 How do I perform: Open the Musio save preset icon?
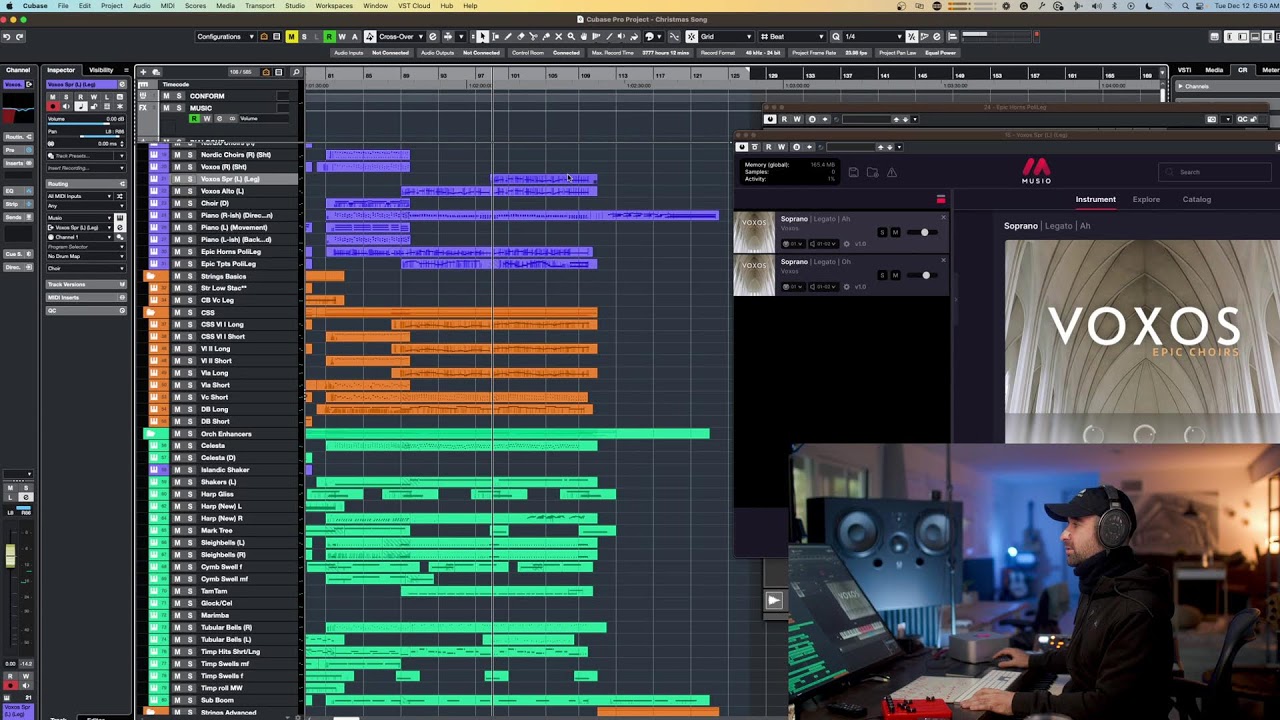(x=853, y=172)
